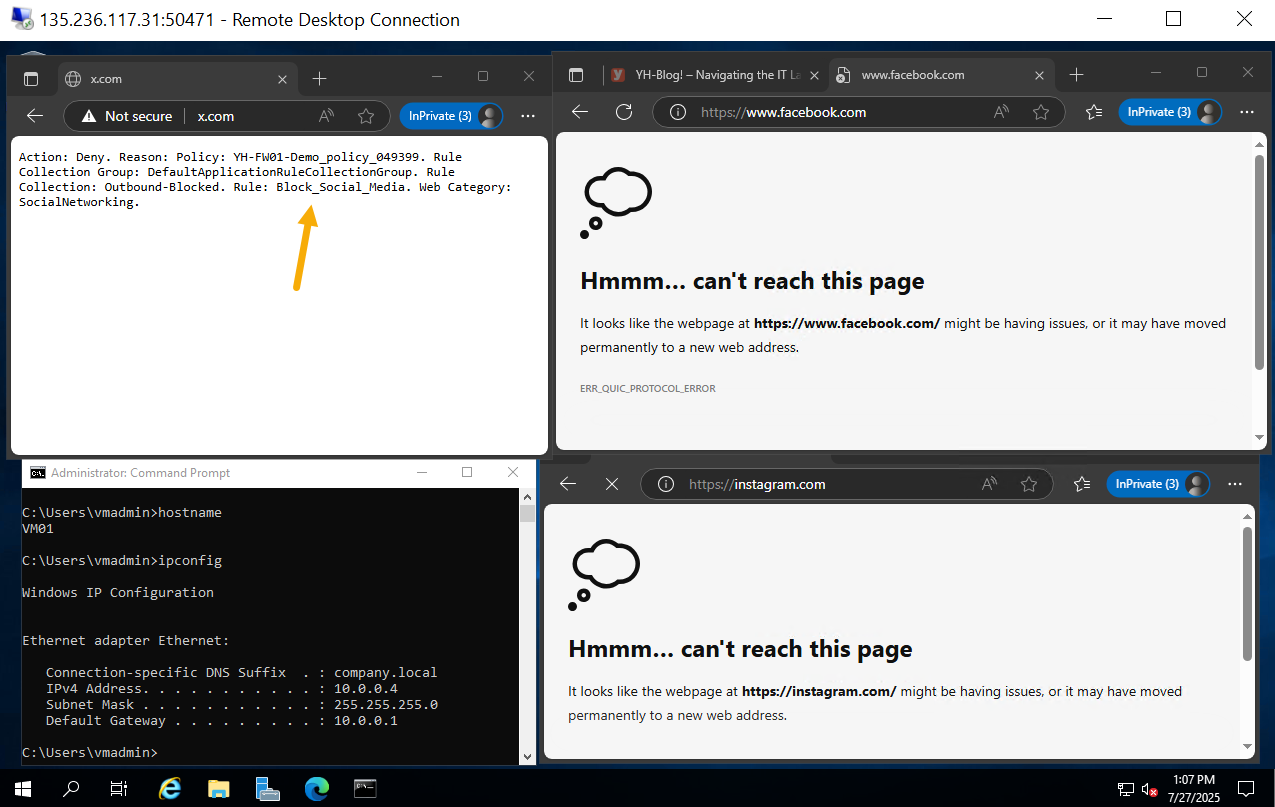Viewport: 1275px width, 807px height.
Task: Open Task View on the taskbar
Action: 119,789
